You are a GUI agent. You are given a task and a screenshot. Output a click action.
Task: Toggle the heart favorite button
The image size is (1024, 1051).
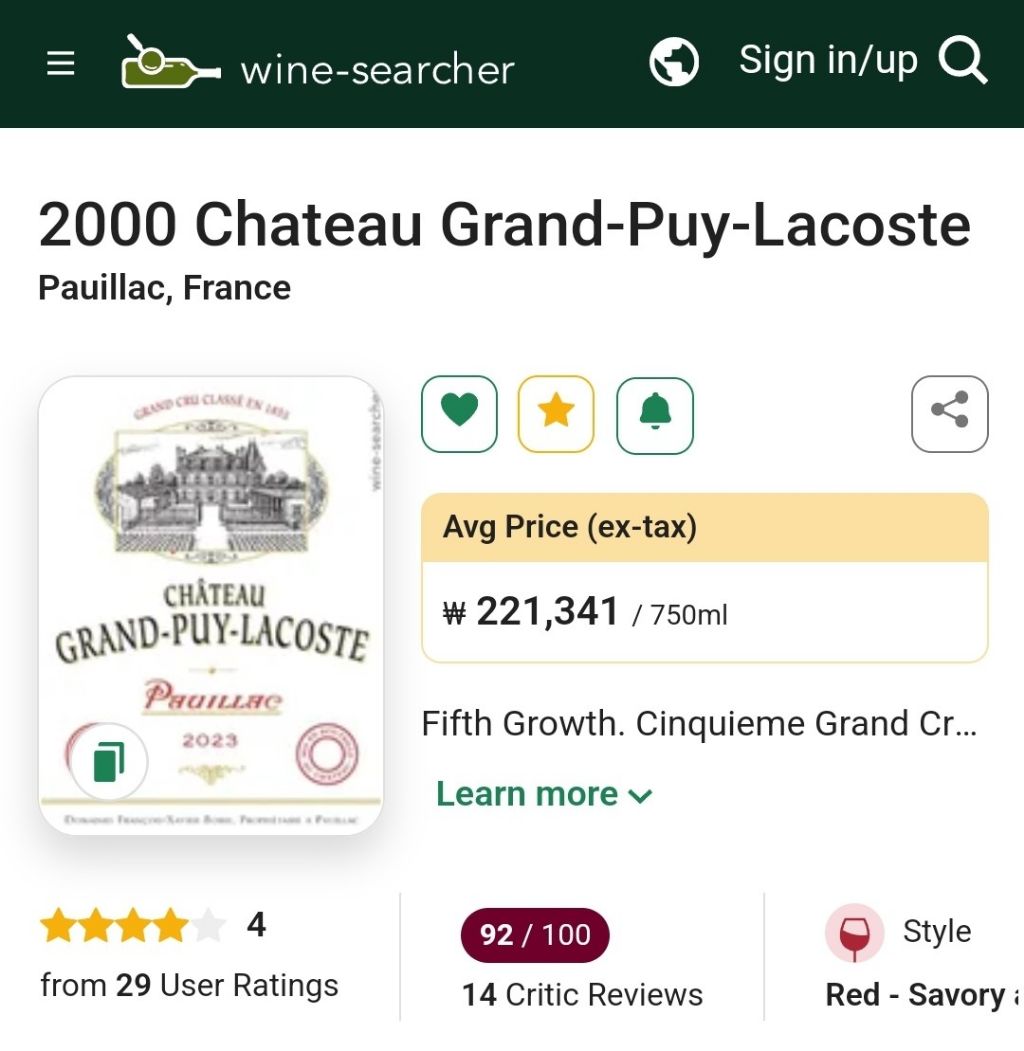459,414
